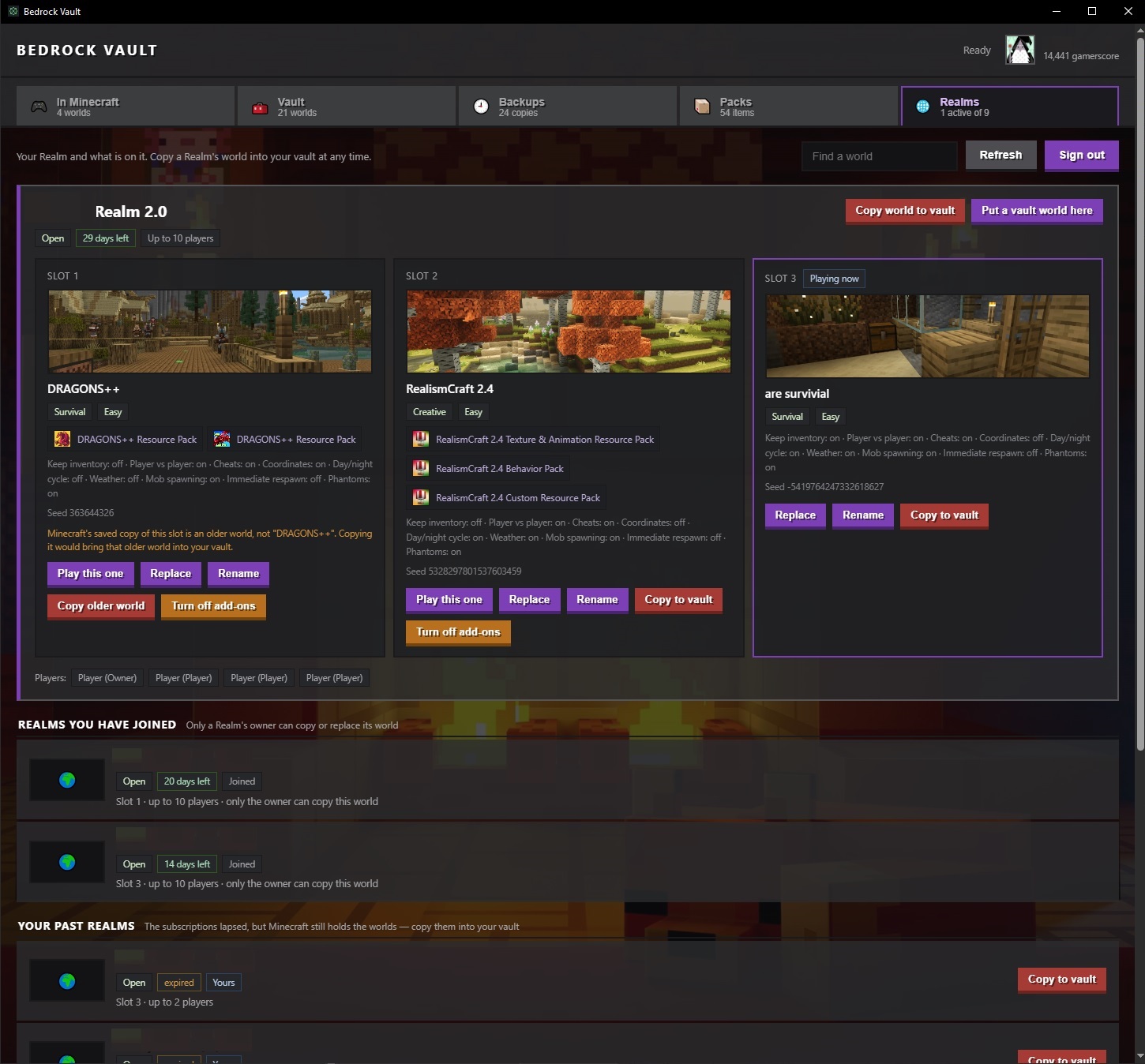Screen dimensions: 1145x1064
Task: Click RealismCraft 2.4 Behavior Pack icon
Action: [421, 468]
